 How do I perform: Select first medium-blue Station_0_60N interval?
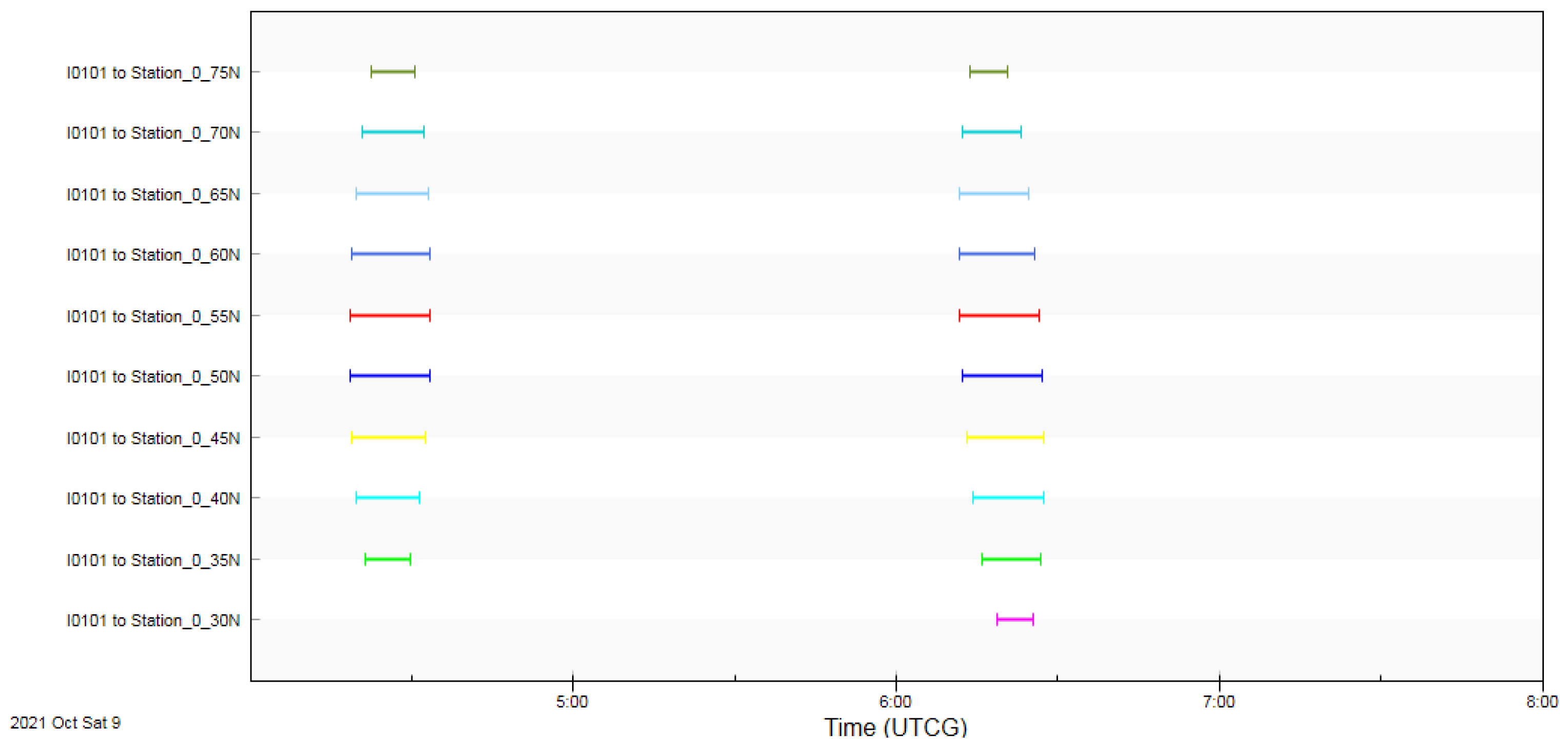click(390, 254)
